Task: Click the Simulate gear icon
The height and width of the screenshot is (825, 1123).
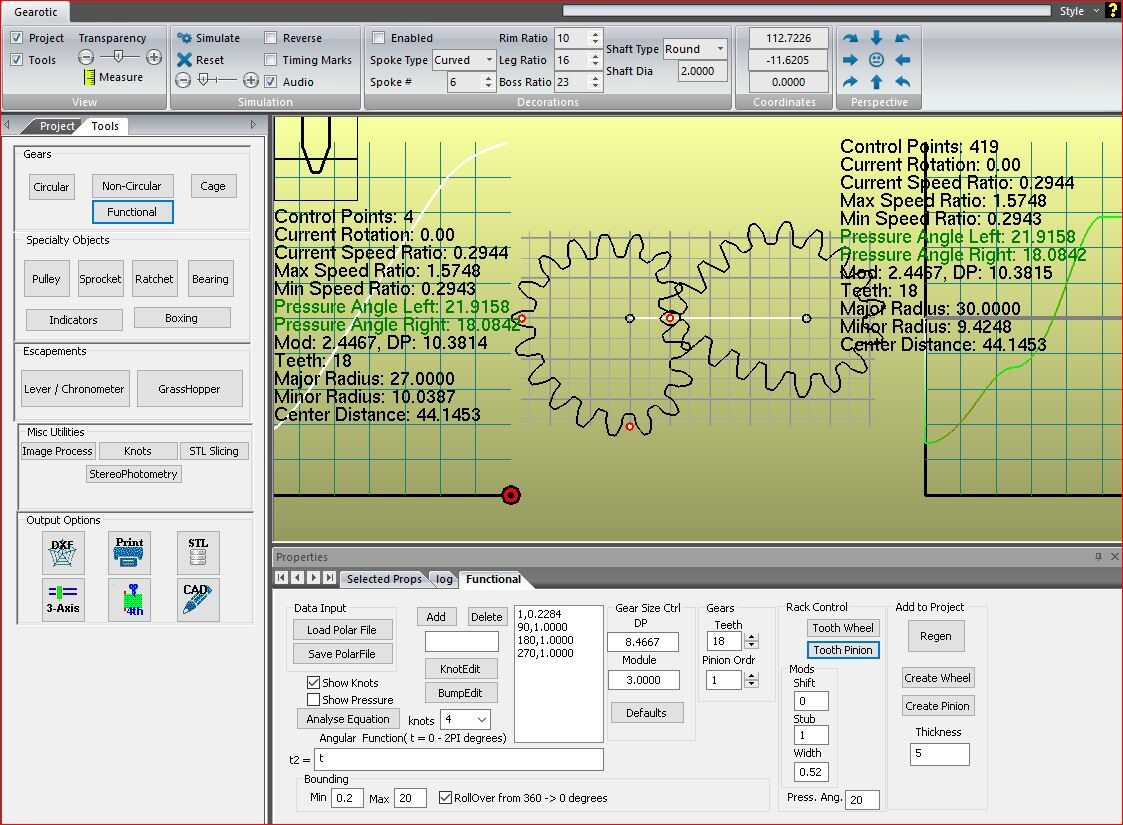Action: point(185,38)
